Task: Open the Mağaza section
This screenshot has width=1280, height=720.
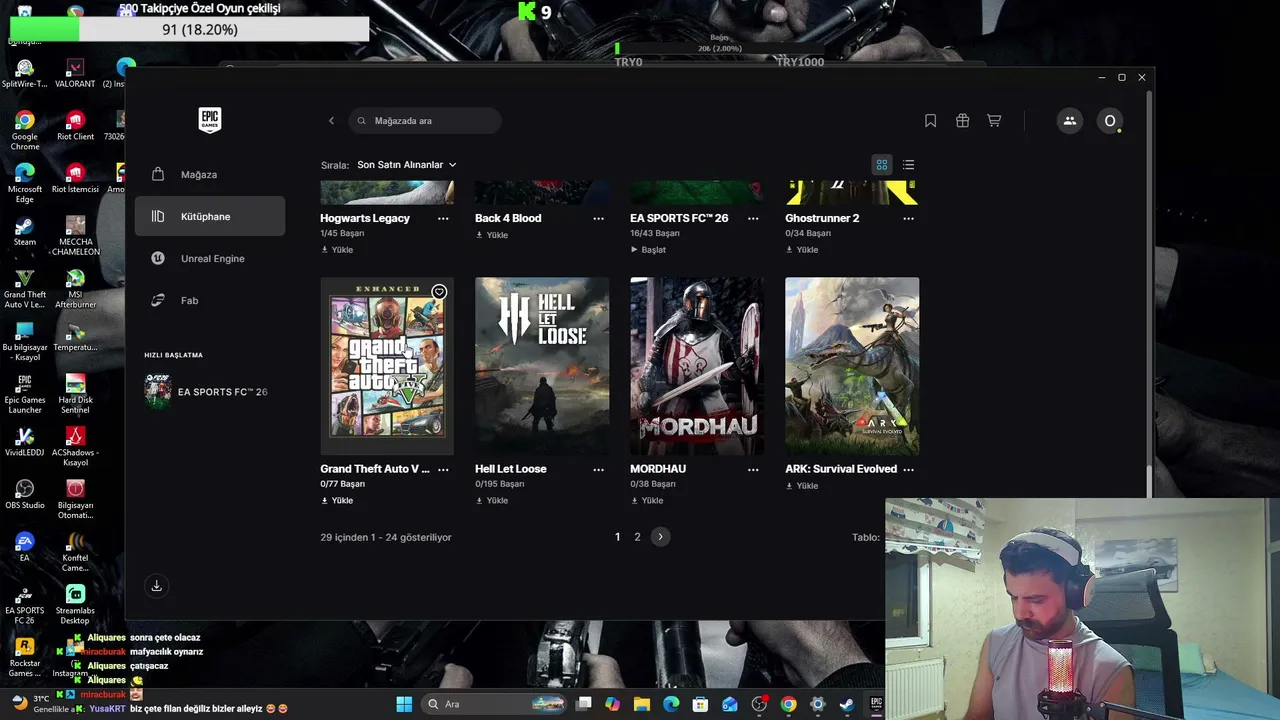Action: [210, 174]
